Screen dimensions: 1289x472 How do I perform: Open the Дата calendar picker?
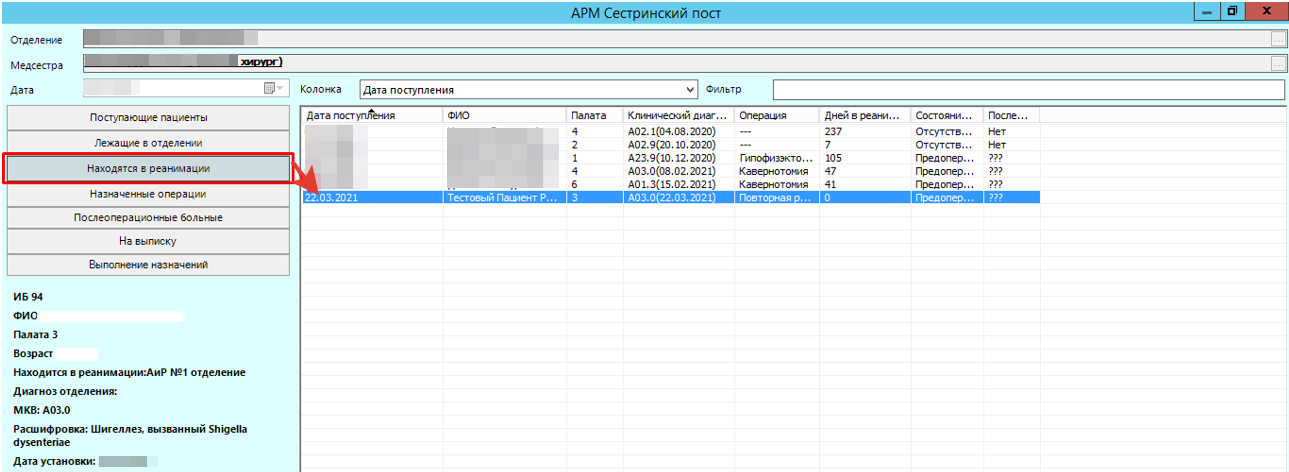coord(274,88)
